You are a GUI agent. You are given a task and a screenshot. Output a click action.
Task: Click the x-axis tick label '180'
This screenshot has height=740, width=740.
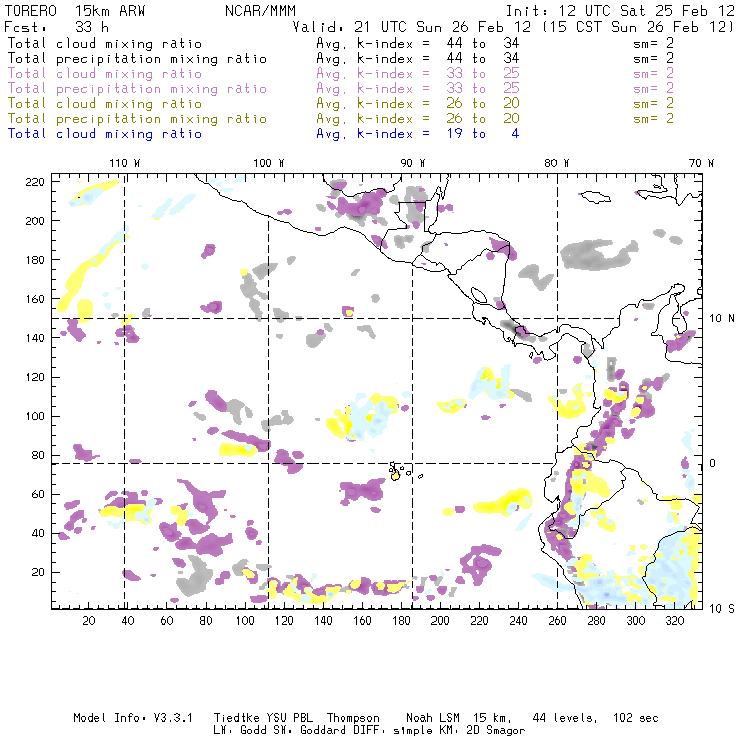tap(401, 621)
